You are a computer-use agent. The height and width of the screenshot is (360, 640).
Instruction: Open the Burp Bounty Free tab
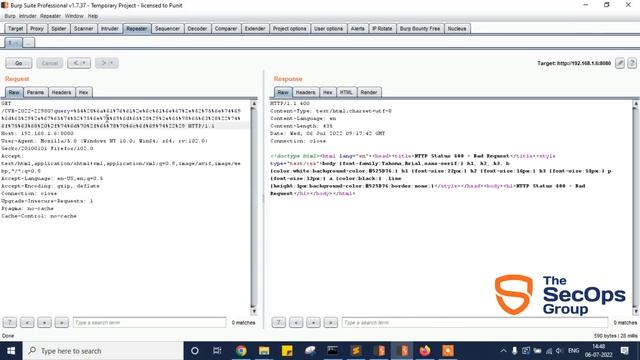[x=420, y=29]
